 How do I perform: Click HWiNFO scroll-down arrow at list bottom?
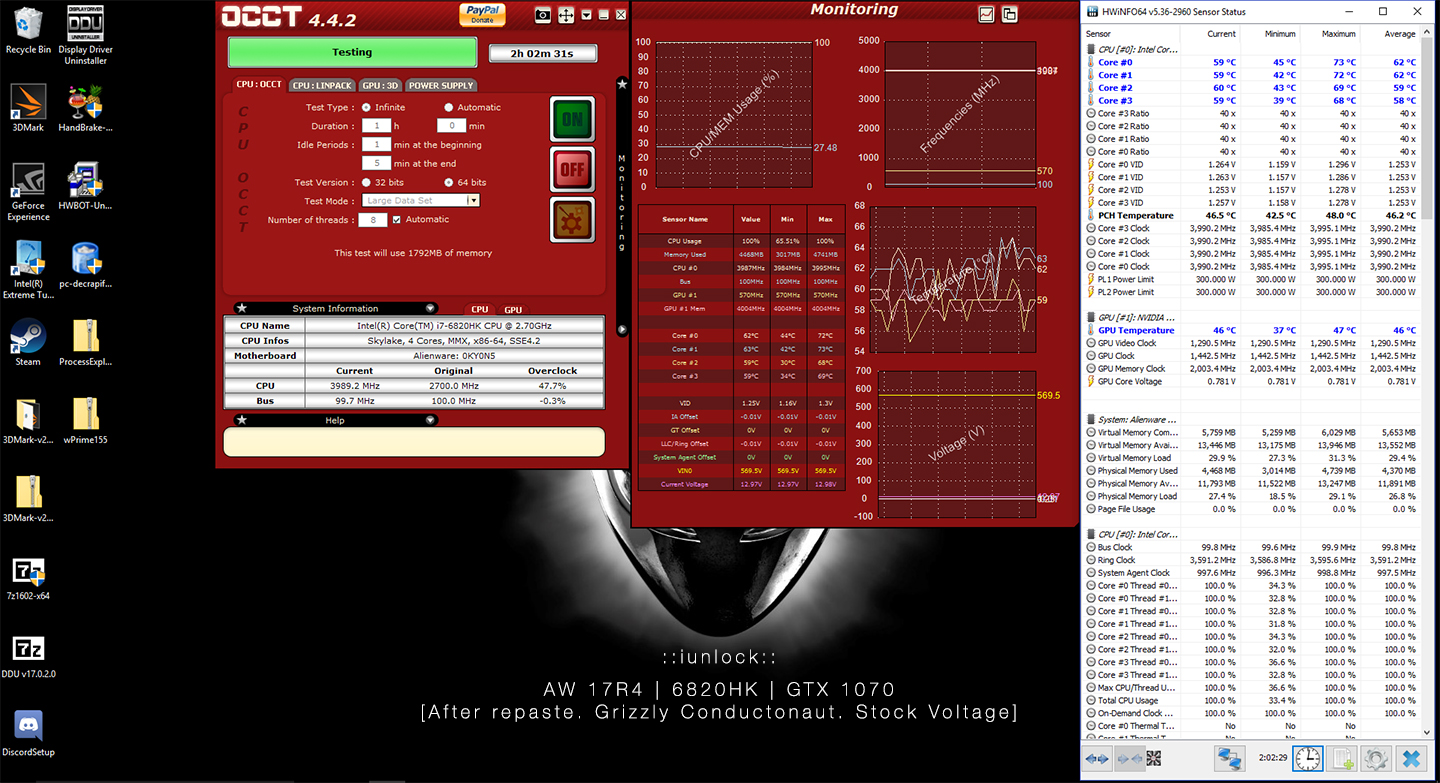(x=1428, y=732)
